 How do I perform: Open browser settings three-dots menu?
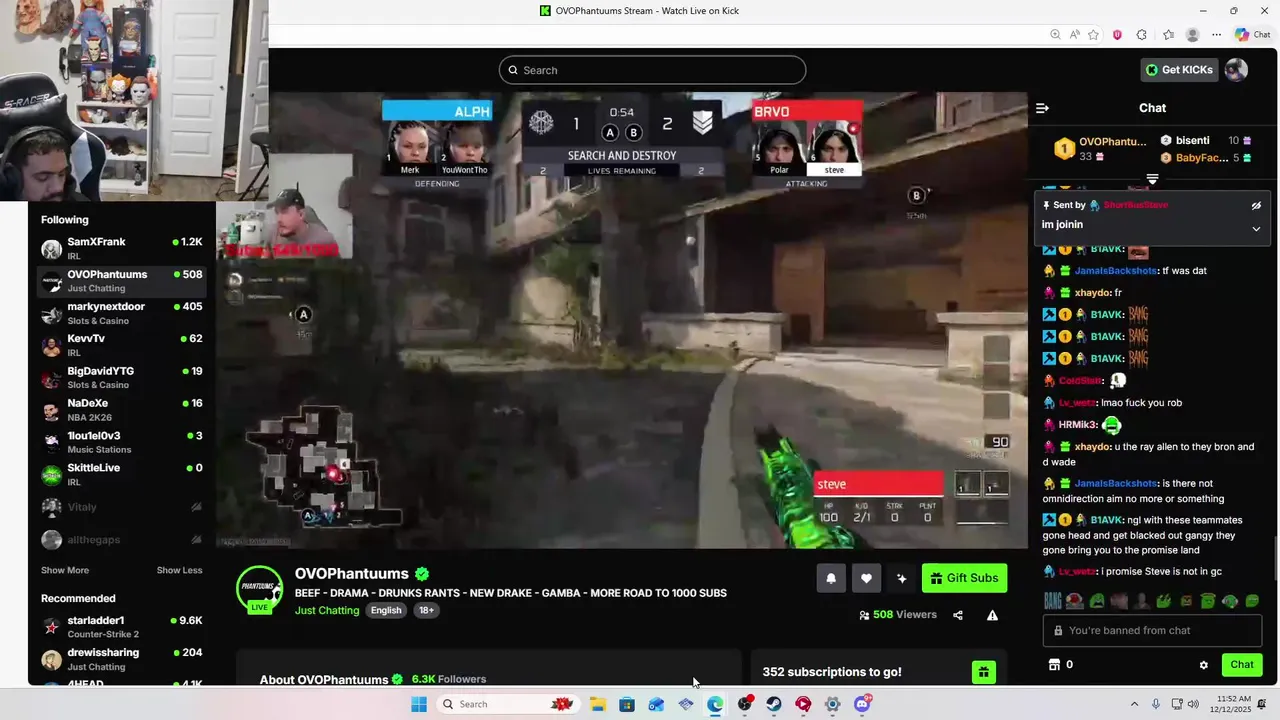1217,35
